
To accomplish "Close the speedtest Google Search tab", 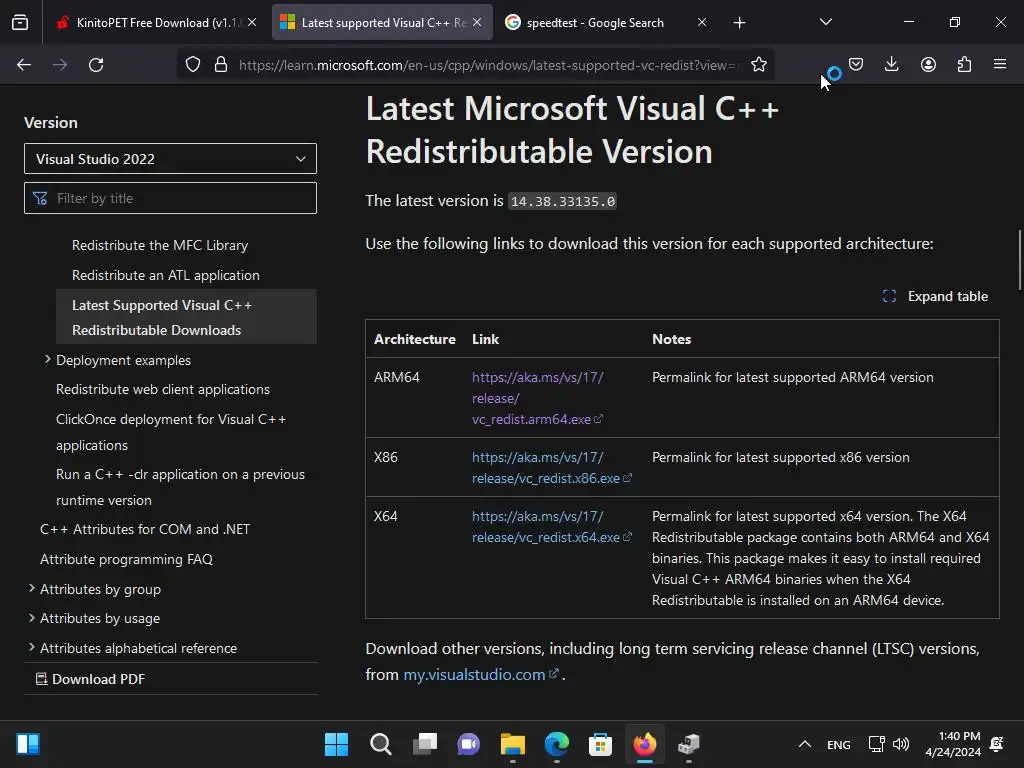I will (x=701, y=22).
